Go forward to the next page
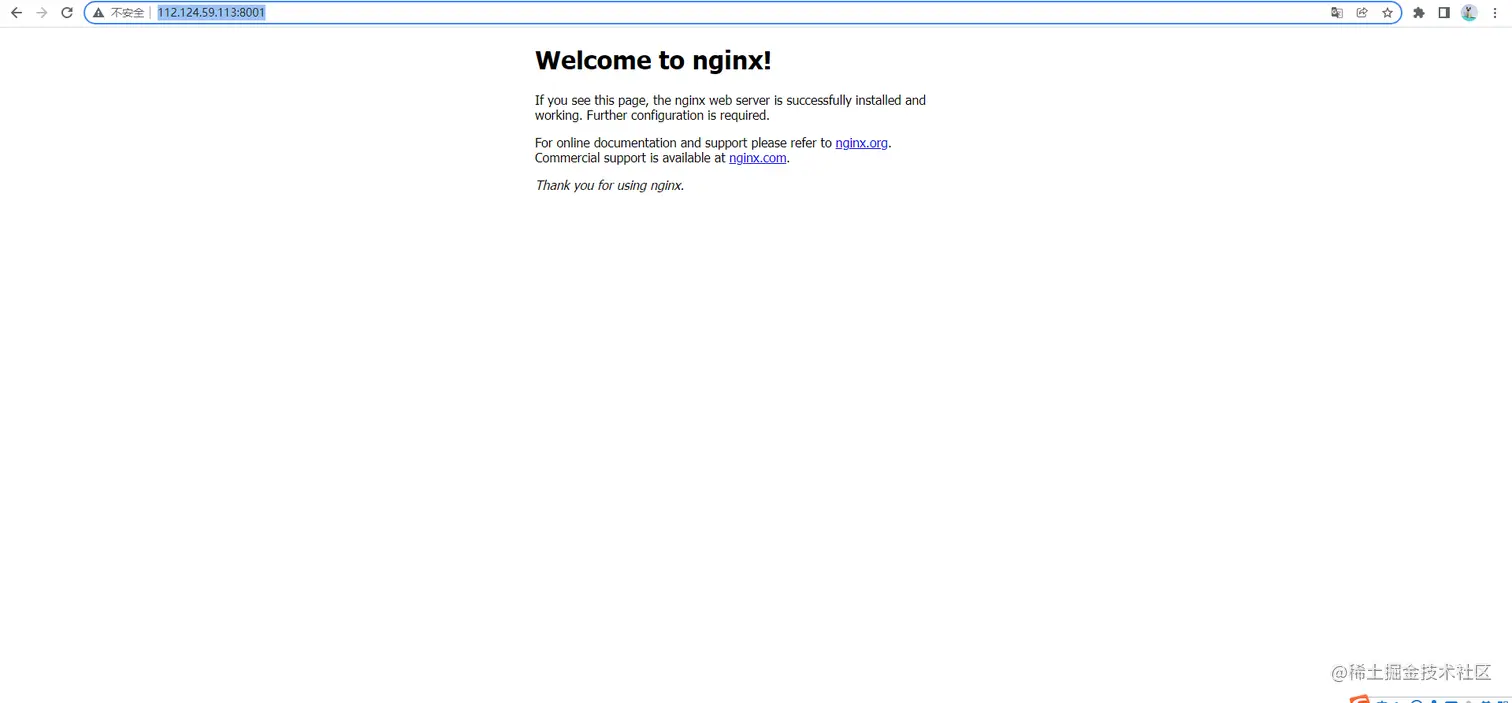Screen dimensions: 1512x703 tap(42, 13)
